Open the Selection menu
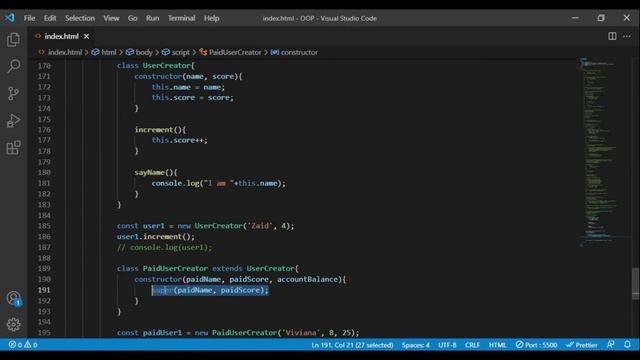 tap(80, 18)
